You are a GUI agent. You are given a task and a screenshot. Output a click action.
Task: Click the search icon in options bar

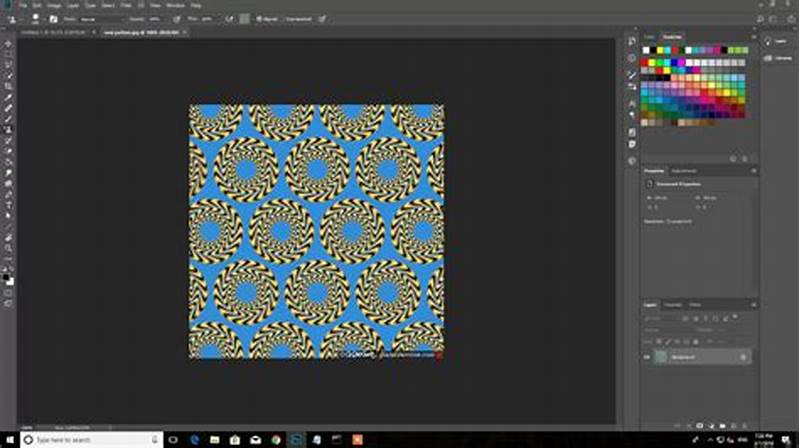pos(760,19)
